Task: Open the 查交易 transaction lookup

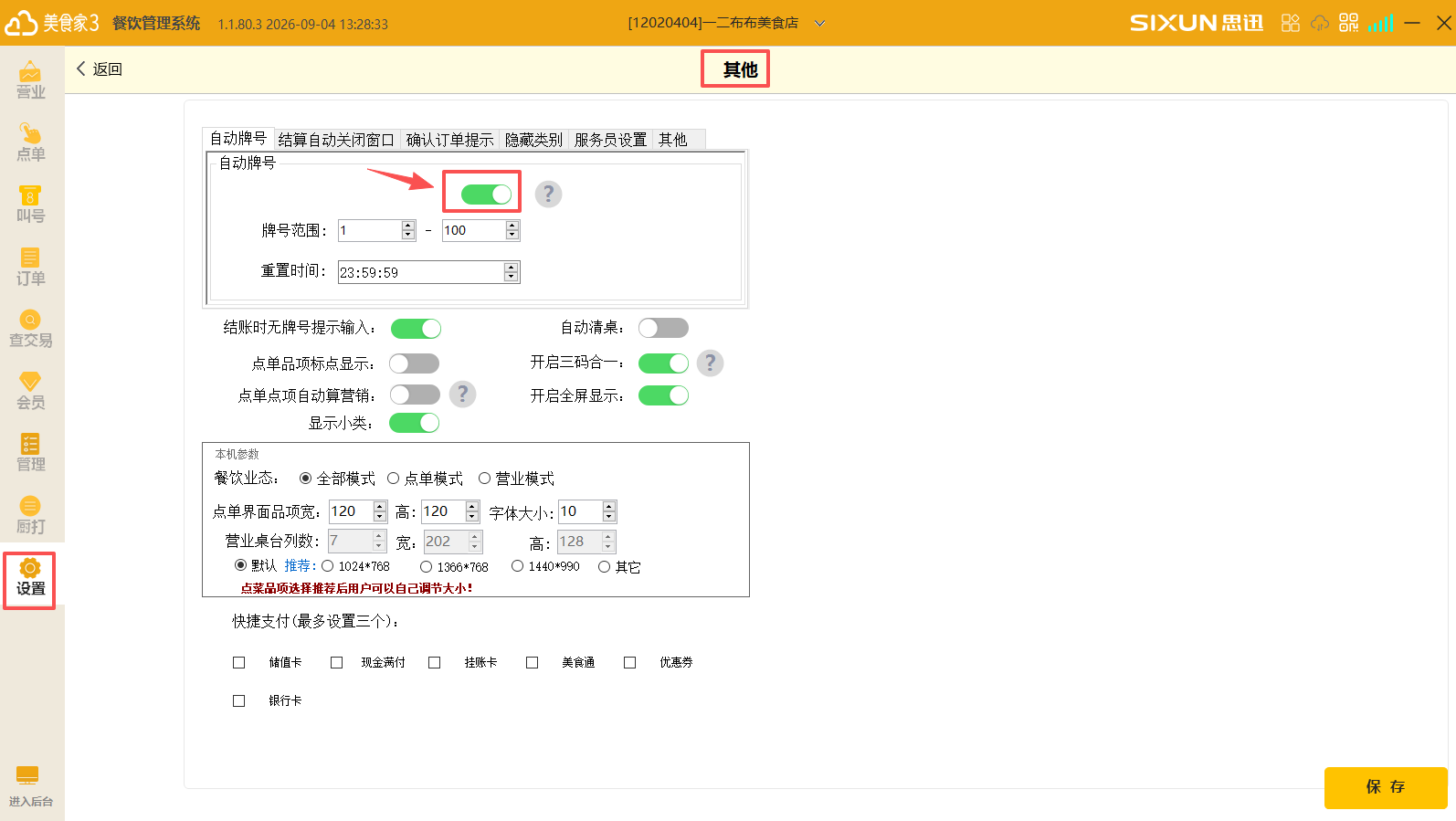Action: coord(31,329)
